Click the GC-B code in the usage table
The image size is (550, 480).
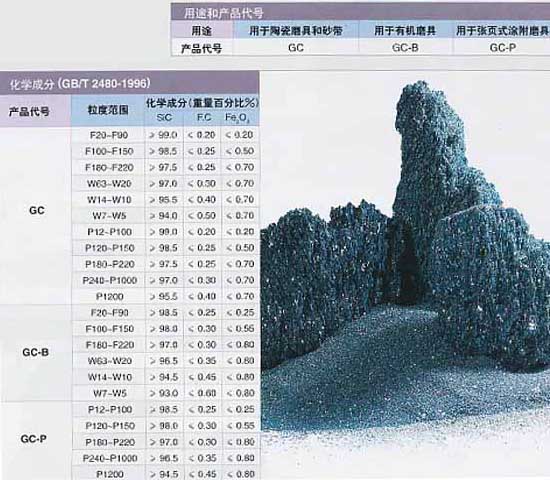coord(405,48)
